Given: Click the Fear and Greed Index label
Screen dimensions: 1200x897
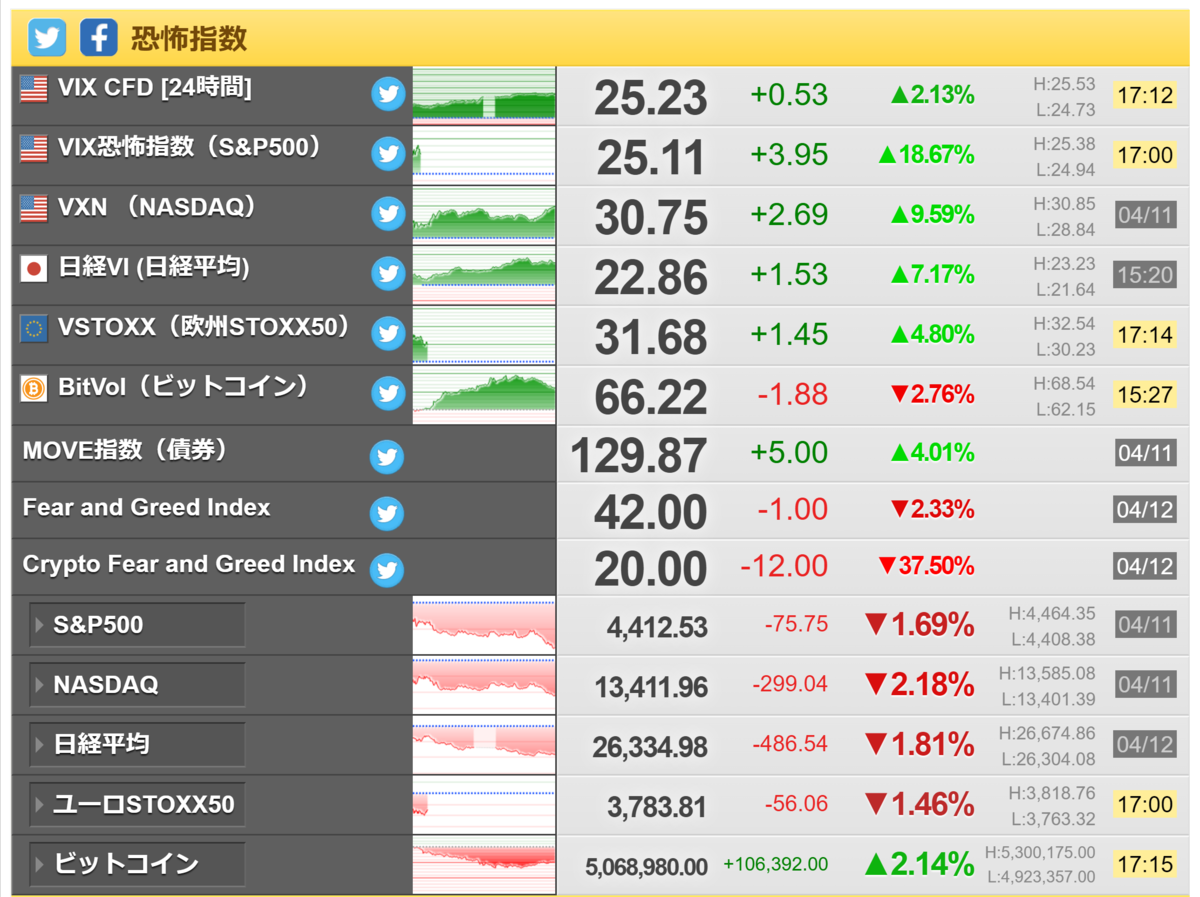Looking at the screenshot, I should tap(146, 508).
